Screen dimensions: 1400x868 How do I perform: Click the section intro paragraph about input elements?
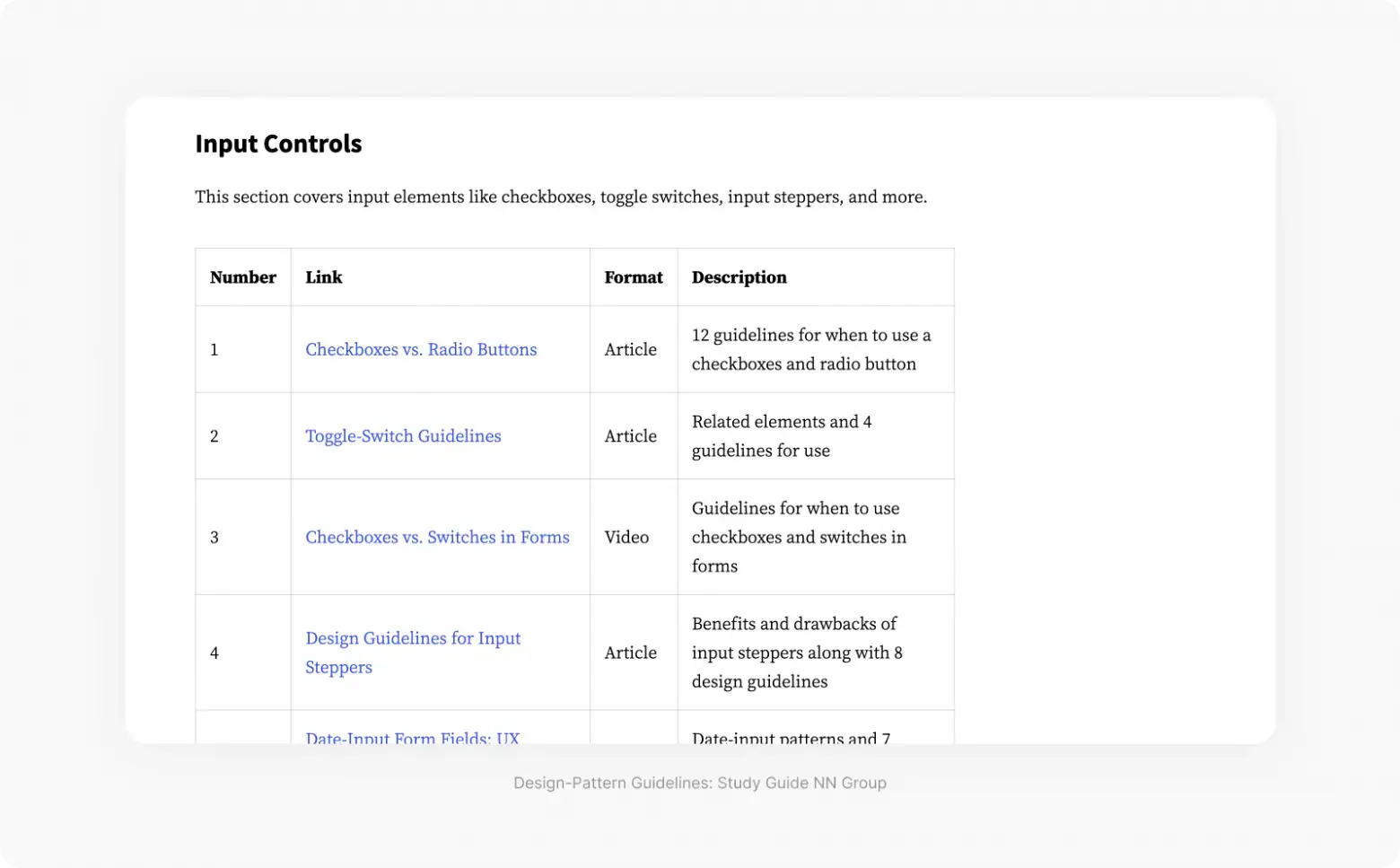click(561, 197)
